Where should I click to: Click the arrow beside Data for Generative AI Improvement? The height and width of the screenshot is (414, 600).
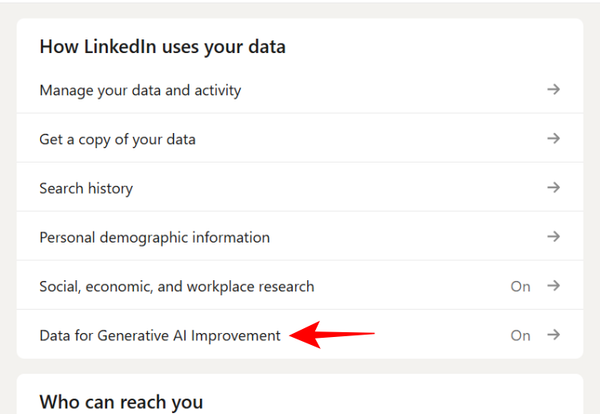click(x=553, y=335)
